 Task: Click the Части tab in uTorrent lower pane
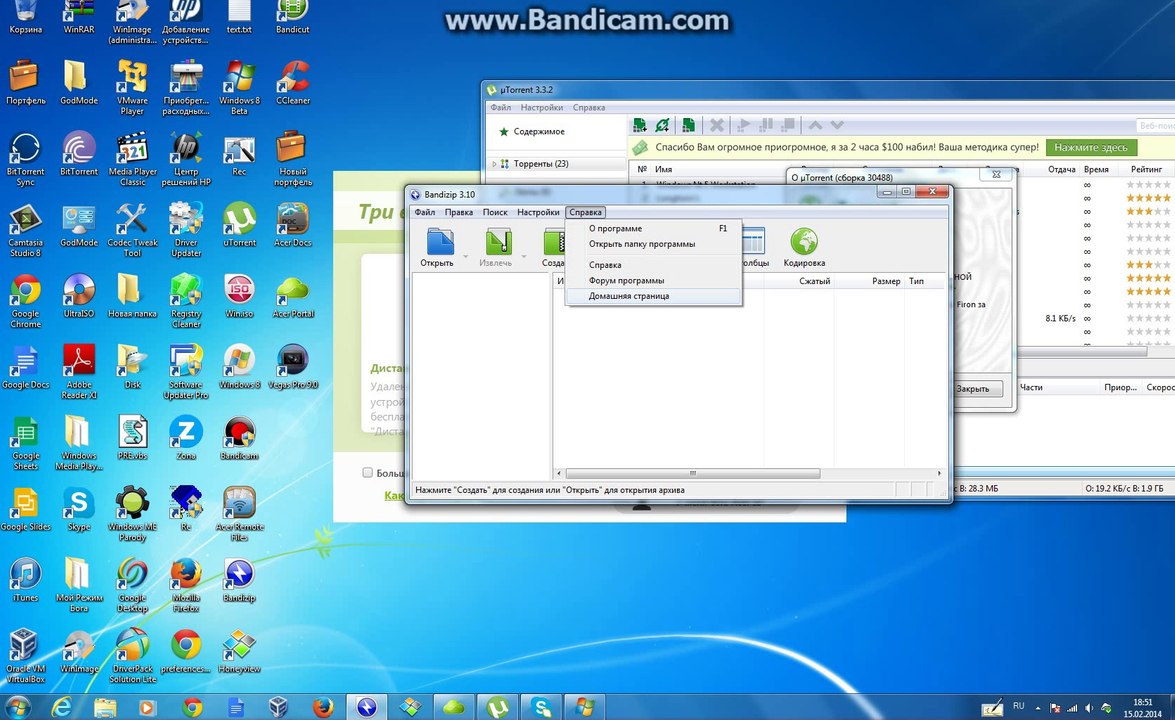(x=1031, y=387)
